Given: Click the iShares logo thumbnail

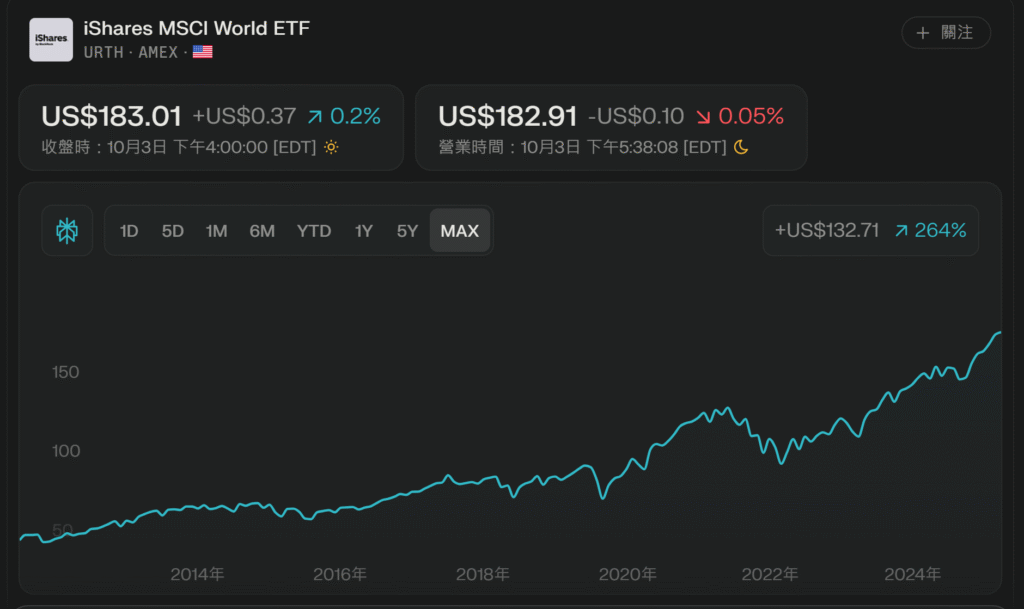Looking at the screenshot, I should click(51, 40).
